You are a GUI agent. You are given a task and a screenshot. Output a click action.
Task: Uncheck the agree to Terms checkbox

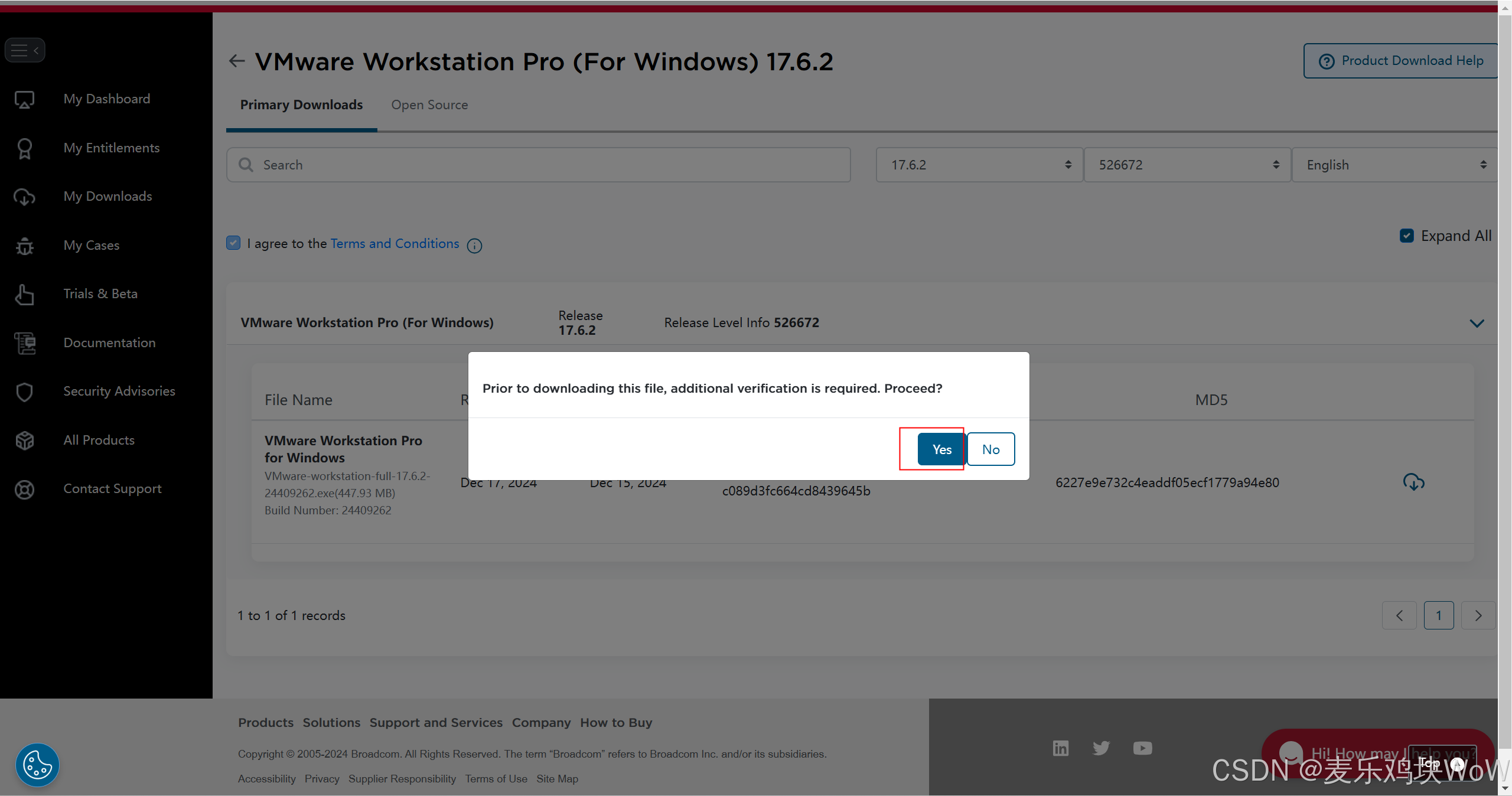click(233, 243)
